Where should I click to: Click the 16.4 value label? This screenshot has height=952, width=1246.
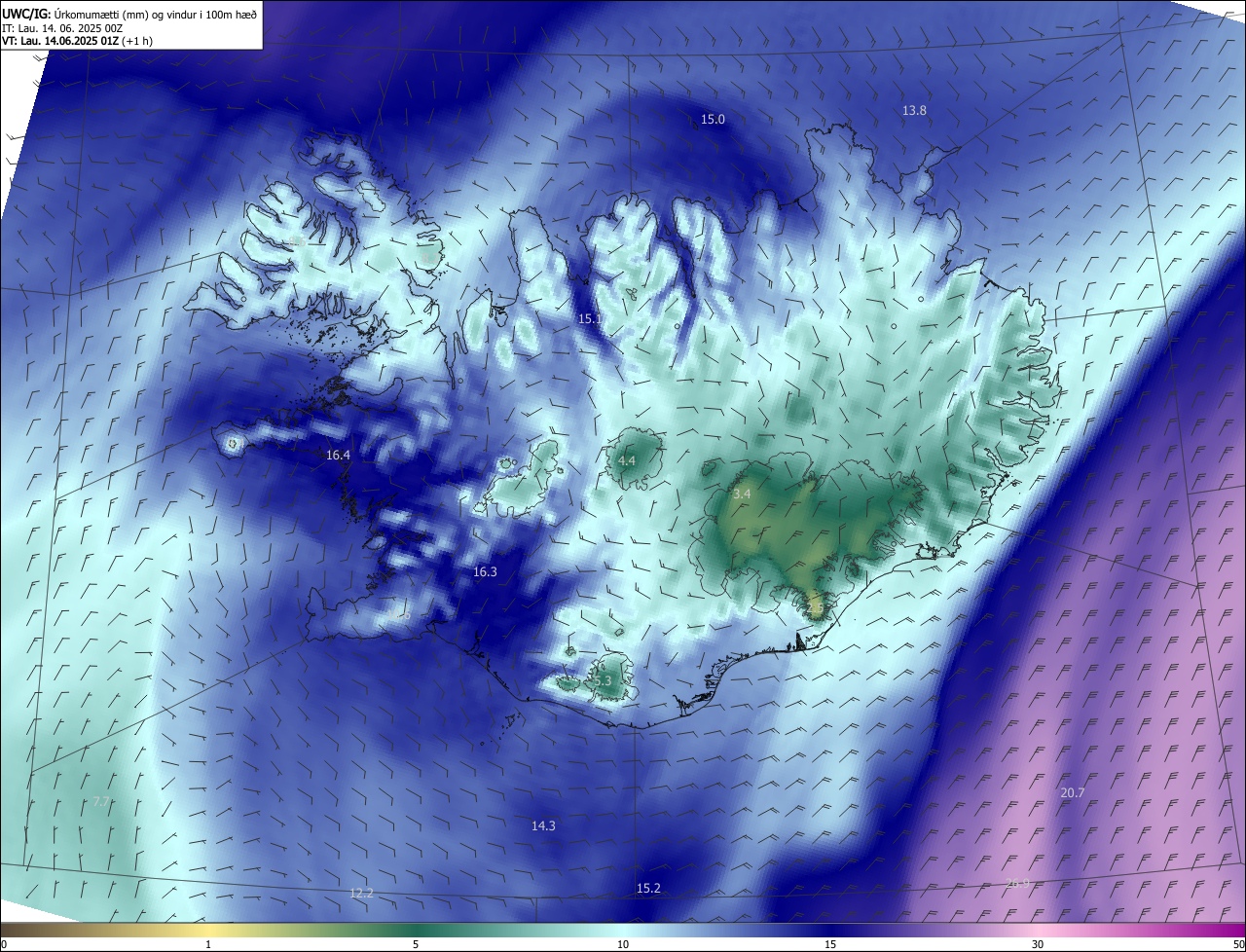338,455
